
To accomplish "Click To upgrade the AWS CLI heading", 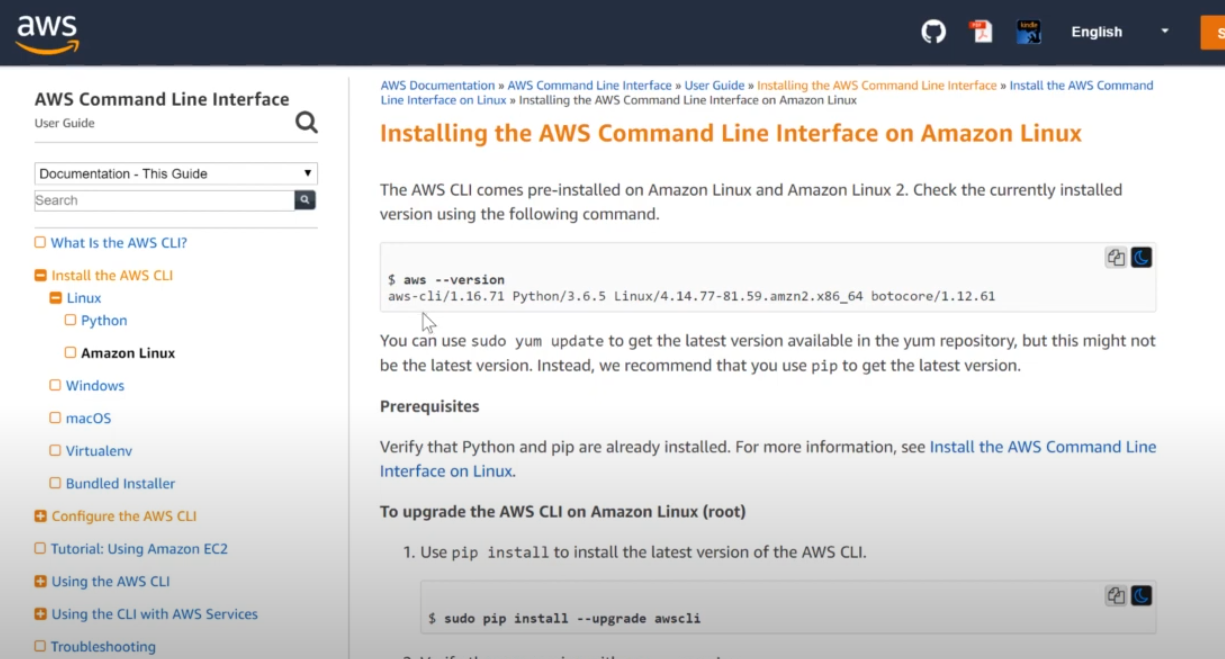I will (563, 512).
